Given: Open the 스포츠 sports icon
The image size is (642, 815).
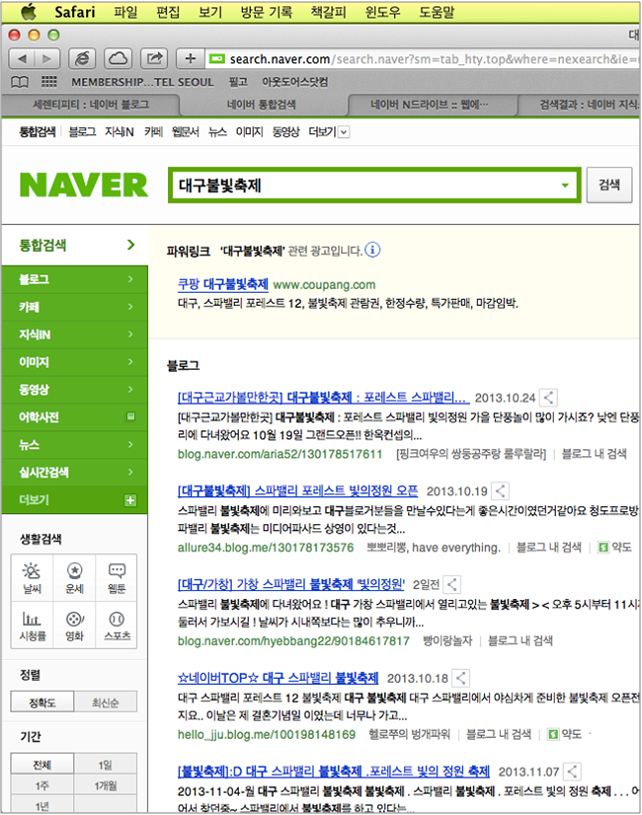Looking at the screenshot, I should pos(116,625).
